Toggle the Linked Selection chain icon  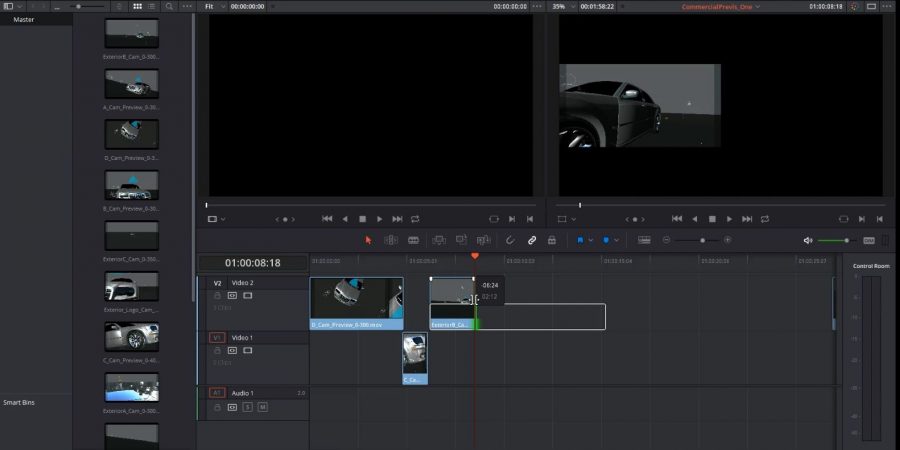pos(532,240)
